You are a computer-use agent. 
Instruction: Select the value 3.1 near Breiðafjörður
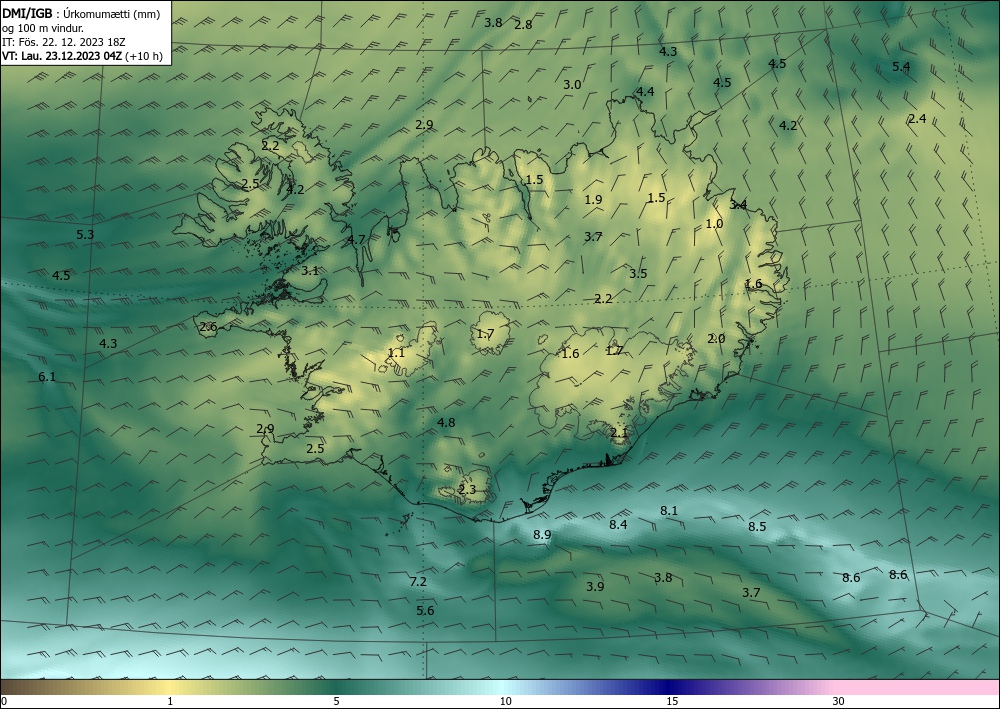click(310, 271)
